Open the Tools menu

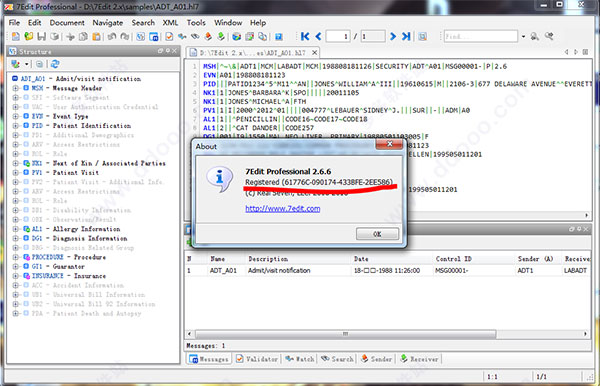[196, 23]
